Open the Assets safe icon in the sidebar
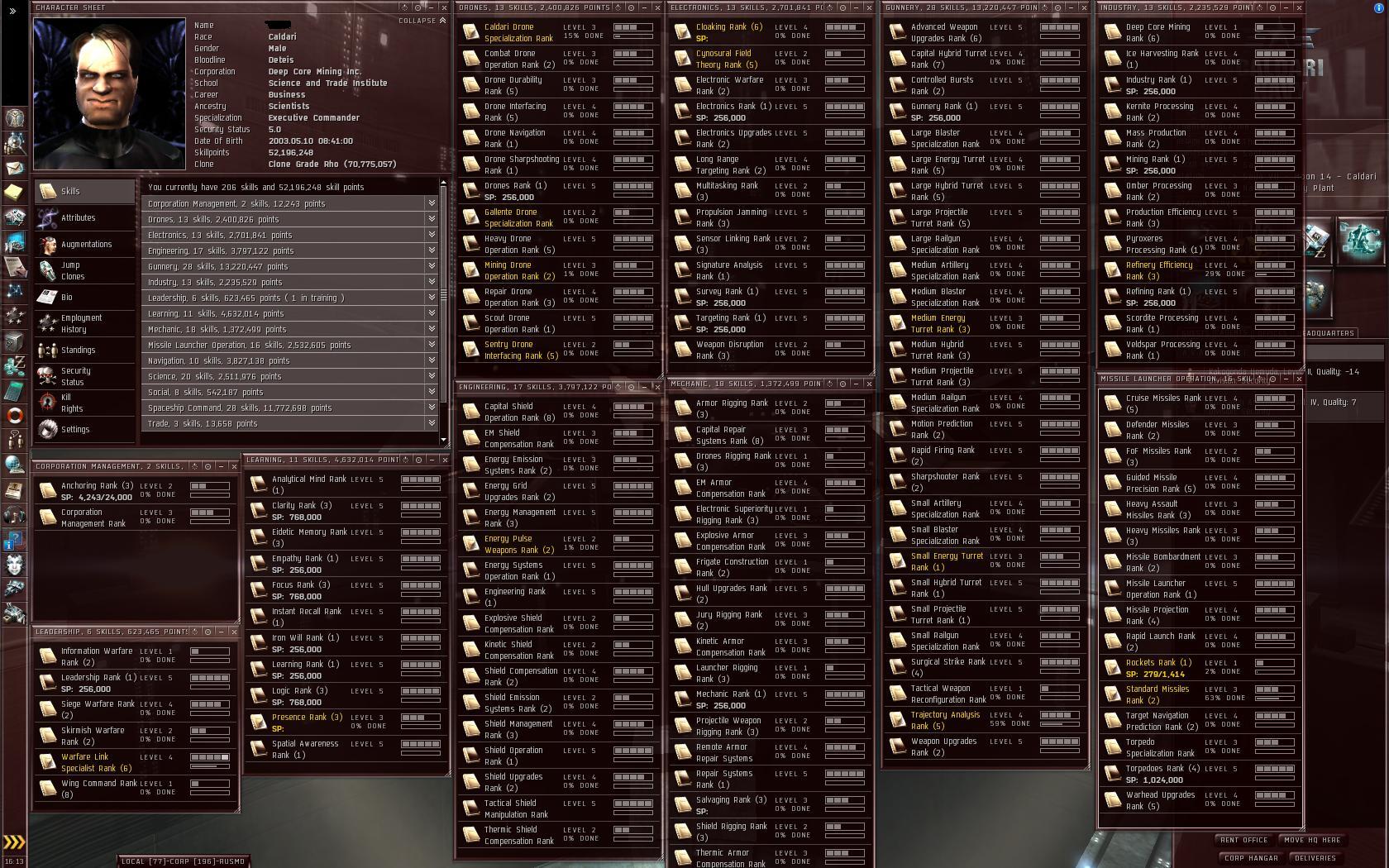The height and width of the screenshot is (868, 1389). point(14,341)
